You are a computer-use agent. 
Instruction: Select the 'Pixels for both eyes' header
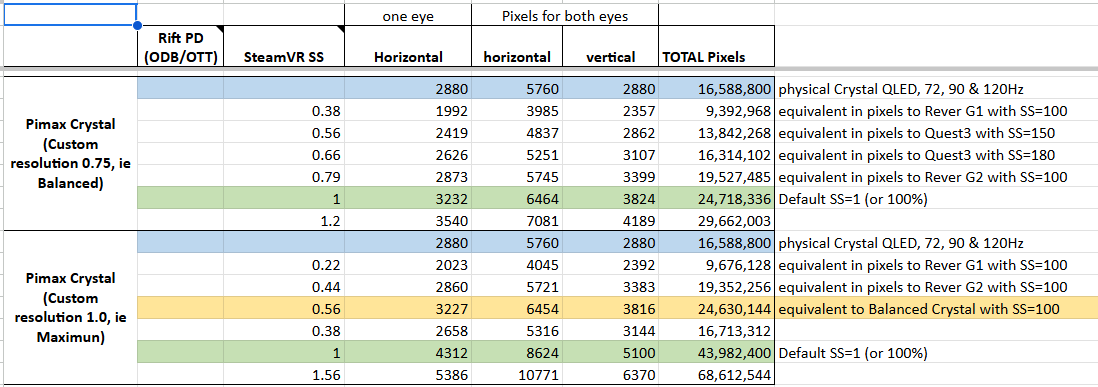565,15
